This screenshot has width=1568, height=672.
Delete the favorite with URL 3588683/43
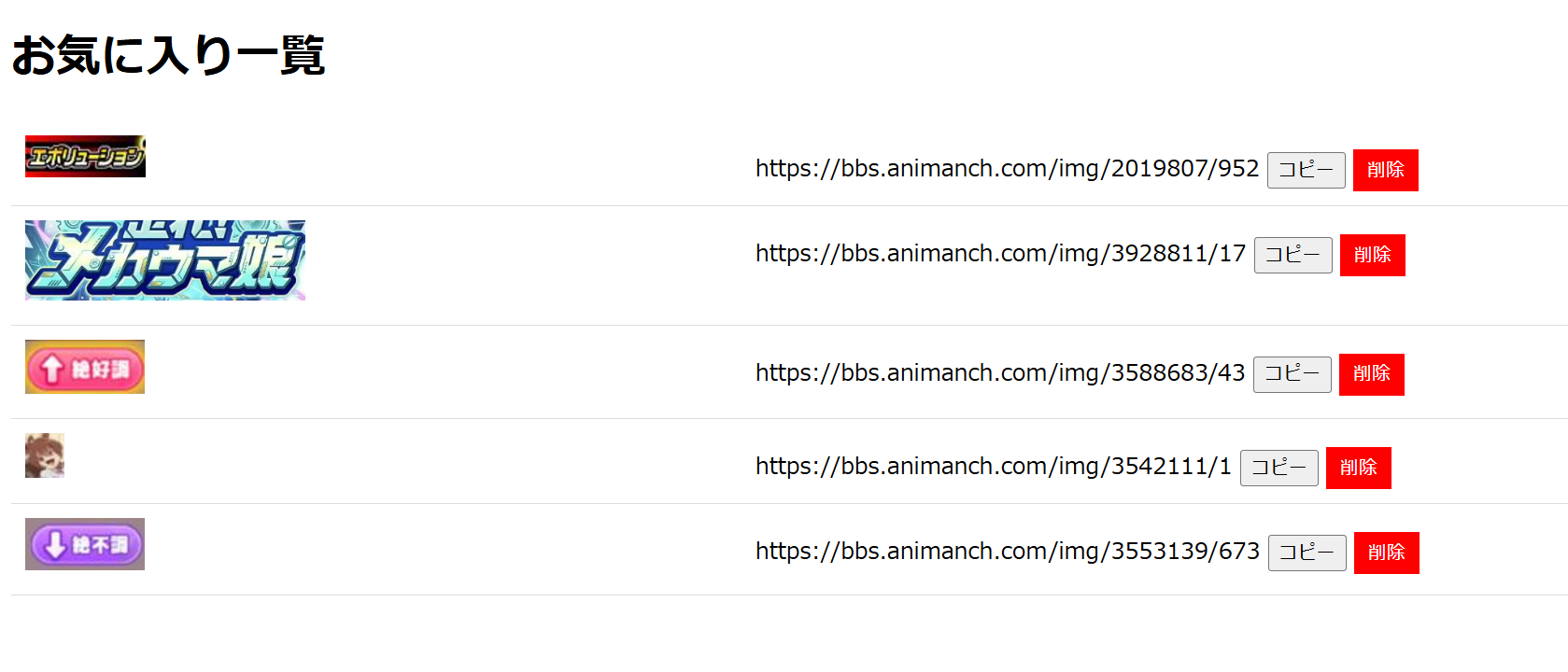1371,374
